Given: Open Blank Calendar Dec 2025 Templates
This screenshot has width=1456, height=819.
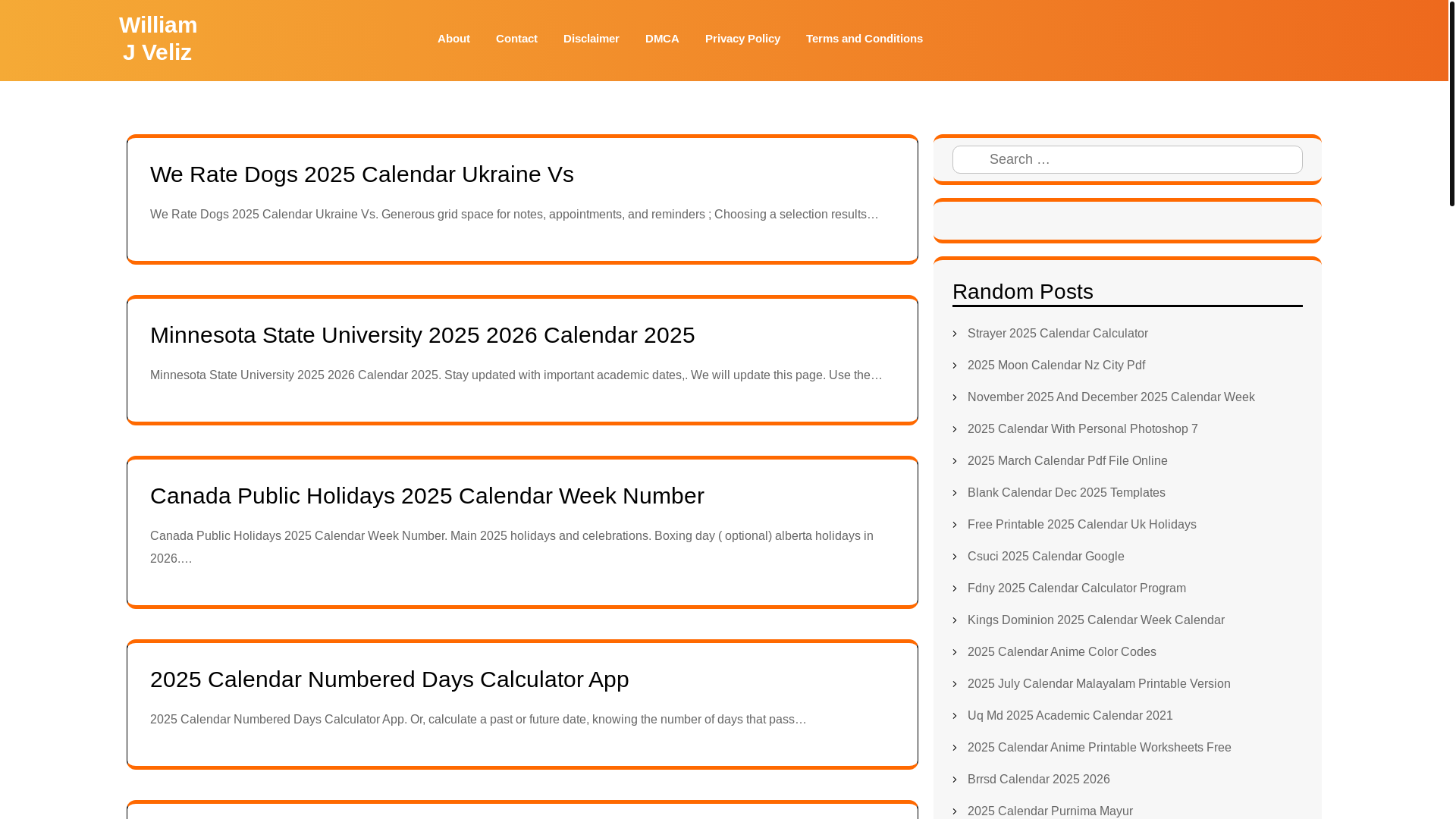Looking at the screenshot, I should [x=1065, y=493].
